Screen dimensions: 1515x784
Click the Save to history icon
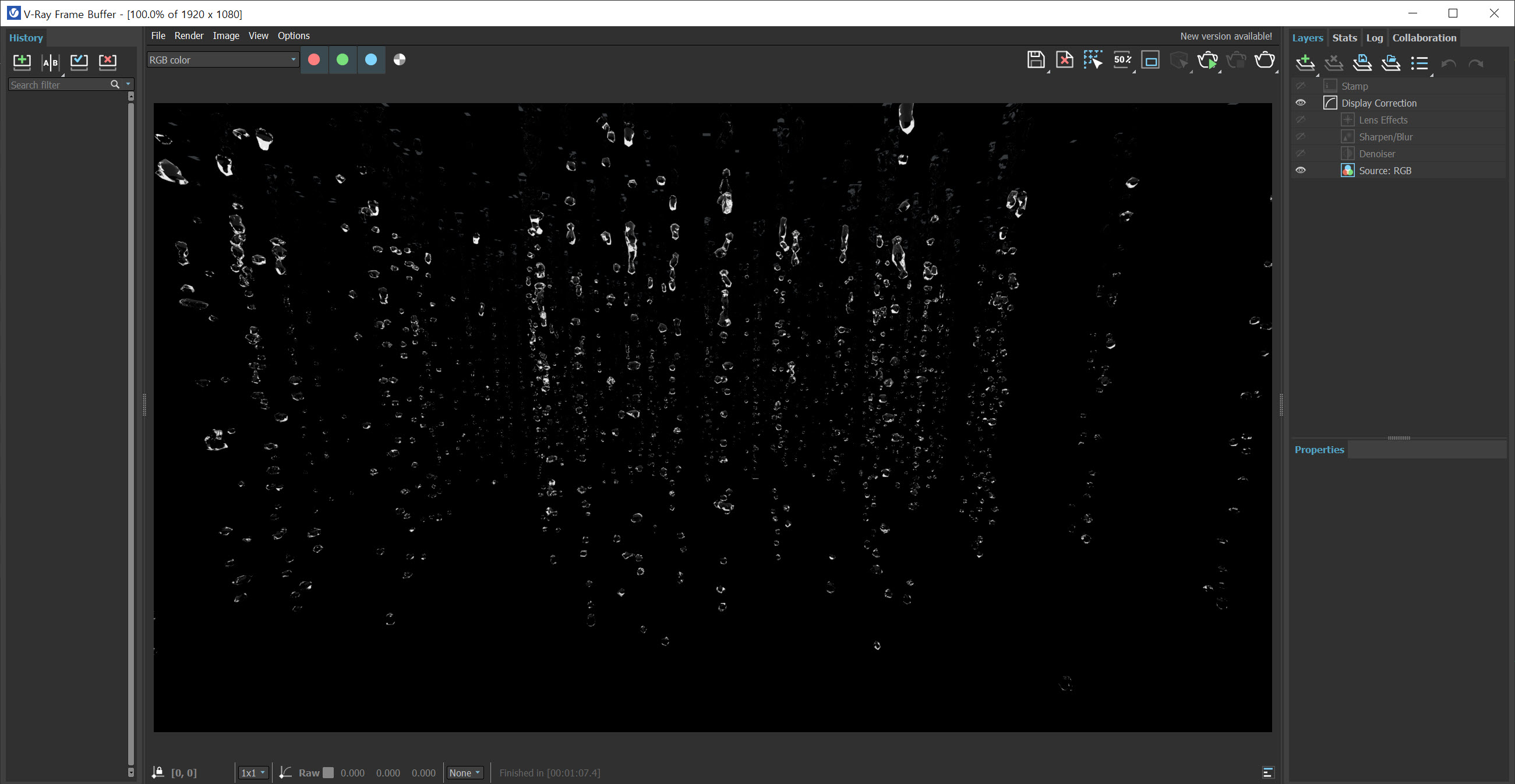point(22,62)
